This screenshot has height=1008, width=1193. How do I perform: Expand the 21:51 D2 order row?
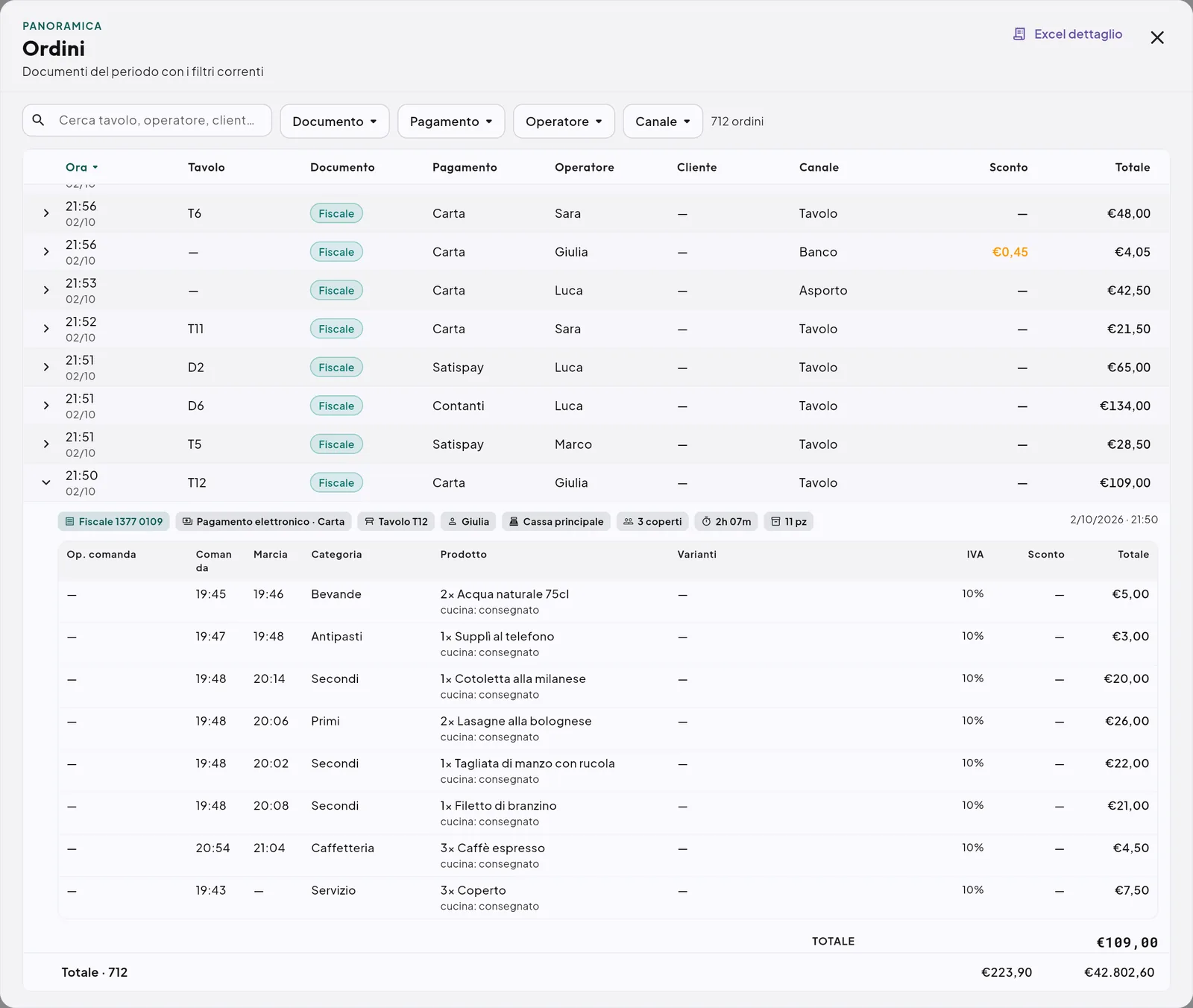click(x=46, y=368)
